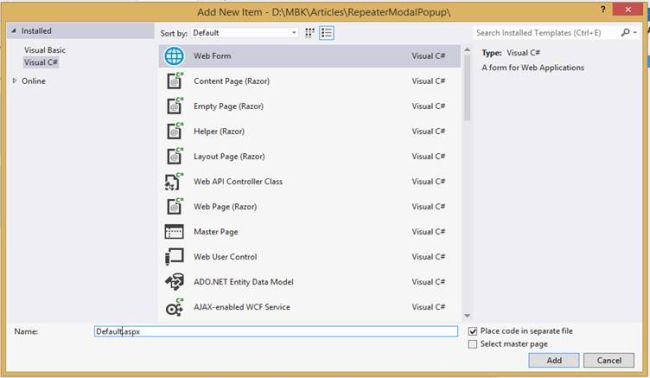This screenshot has height=378, width=650.
Task: Click the Cancel button
Action: click(609, 360)
